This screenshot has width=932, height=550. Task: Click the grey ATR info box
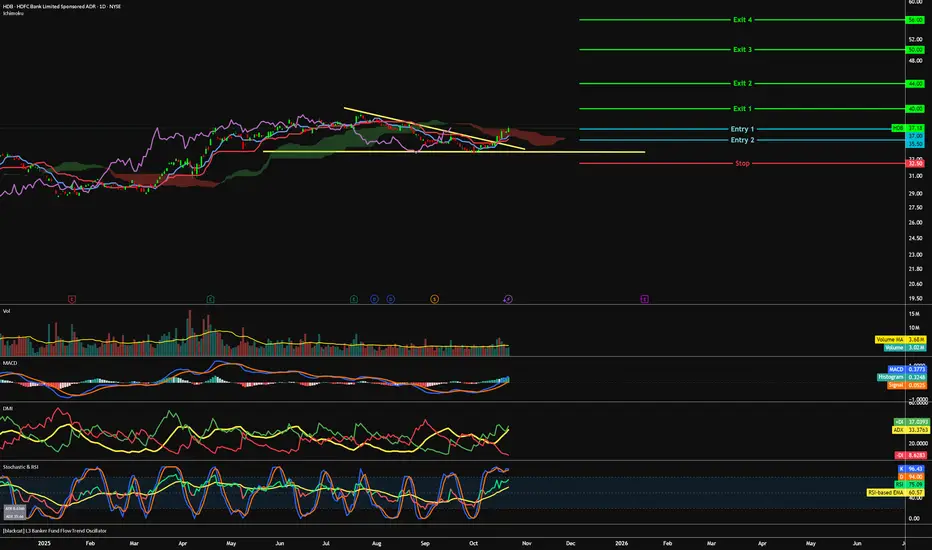click(14, 512)
